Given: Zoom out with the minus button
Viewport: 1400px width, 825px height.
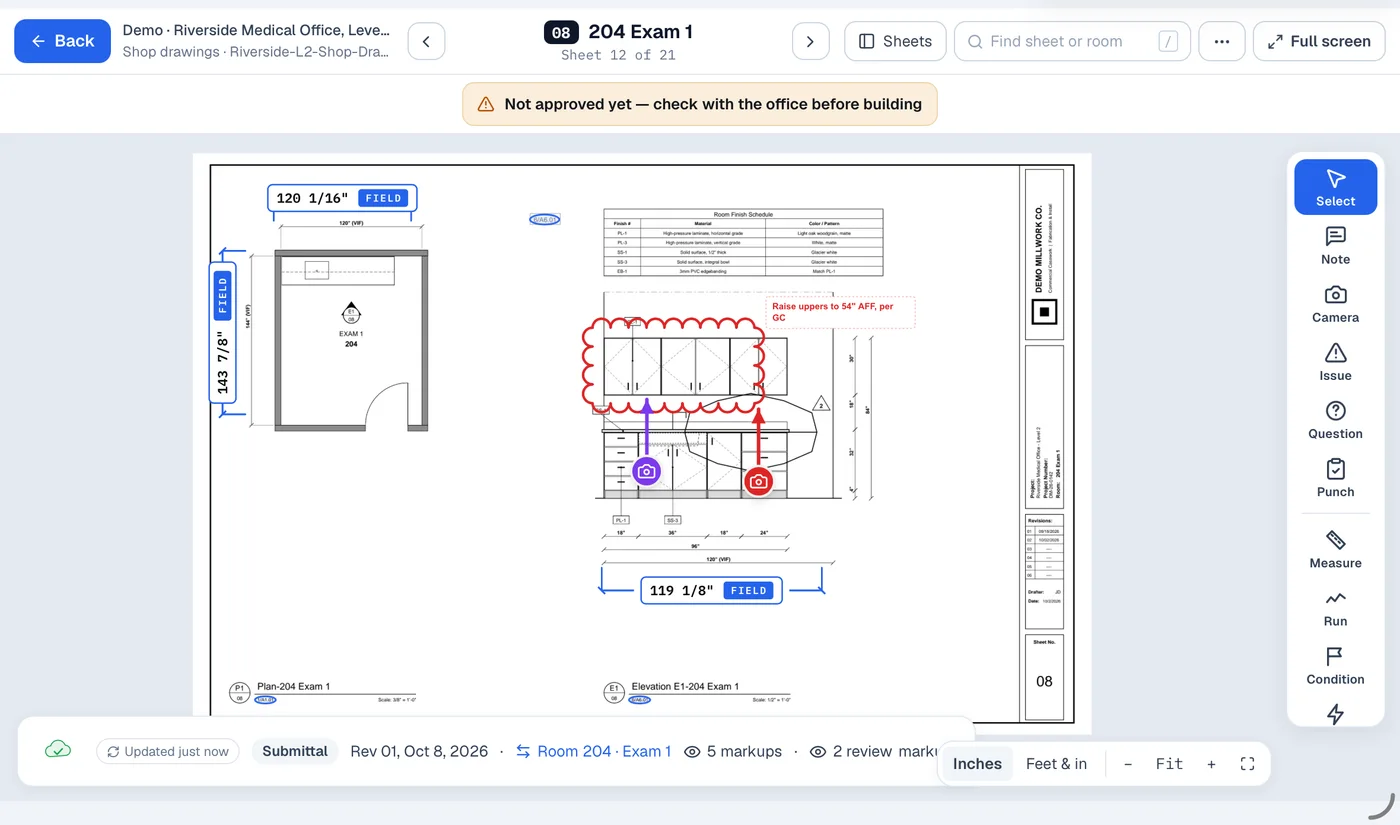Looking at the screenshot, I should 1128,764.
